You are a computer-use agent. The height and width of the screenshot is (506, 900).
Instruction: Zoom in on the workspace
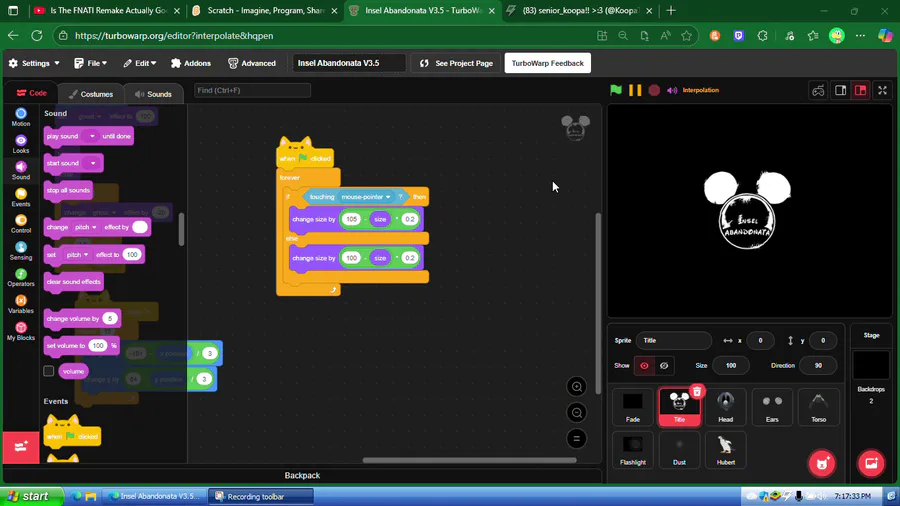577,387
